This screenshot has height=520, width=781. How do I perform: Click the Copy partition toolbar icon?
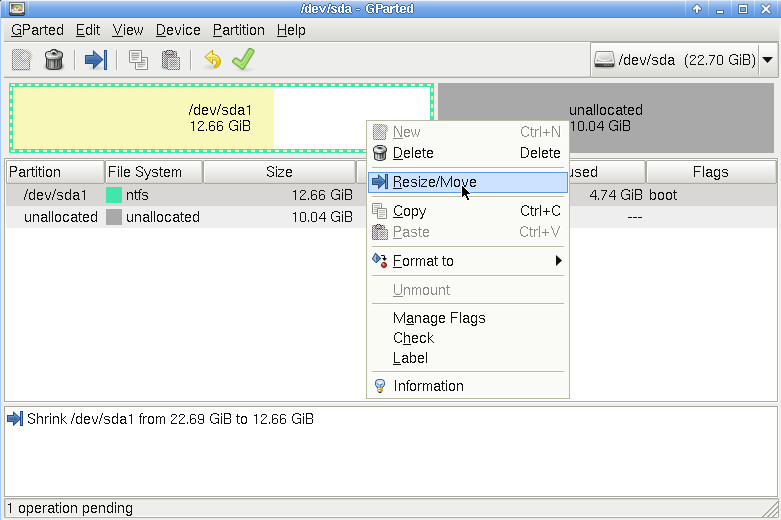pyautogui.click(x=138, y=60)
